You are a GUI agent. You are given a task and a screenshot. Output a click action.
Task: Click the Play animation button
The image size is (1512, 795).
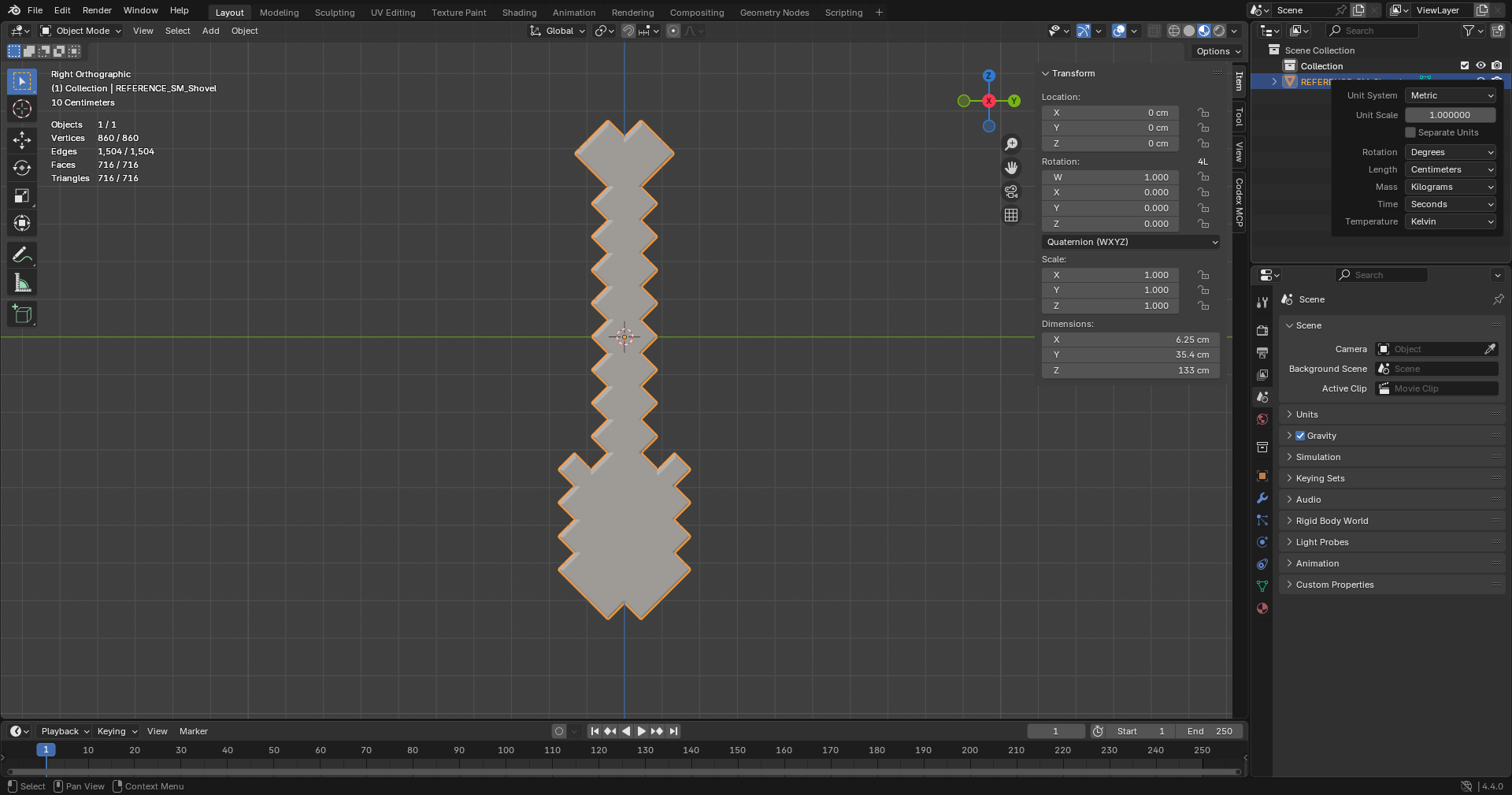tap(641, 731)
